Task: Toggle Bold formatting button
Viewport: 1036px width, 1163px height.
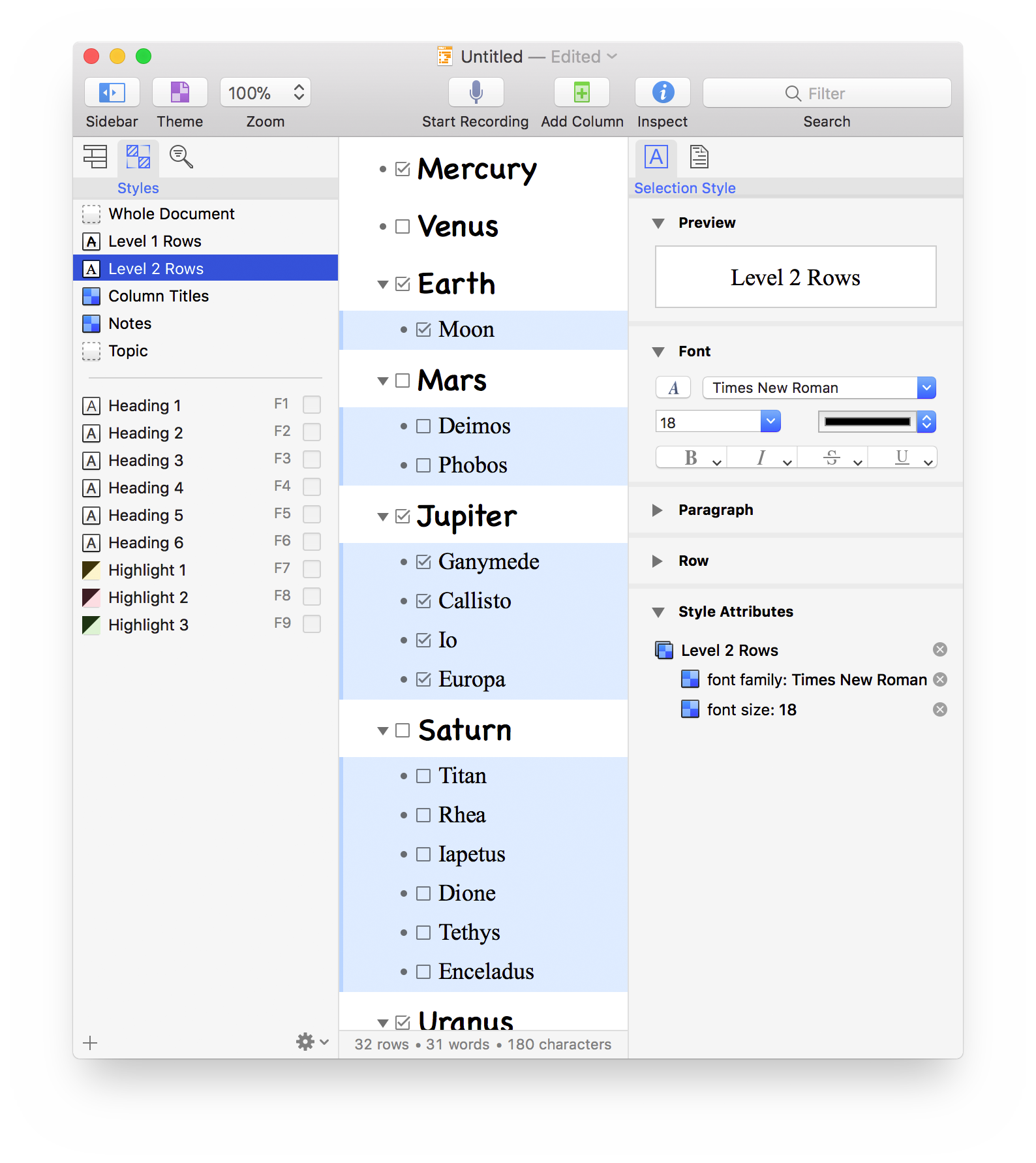Action: 692,458
